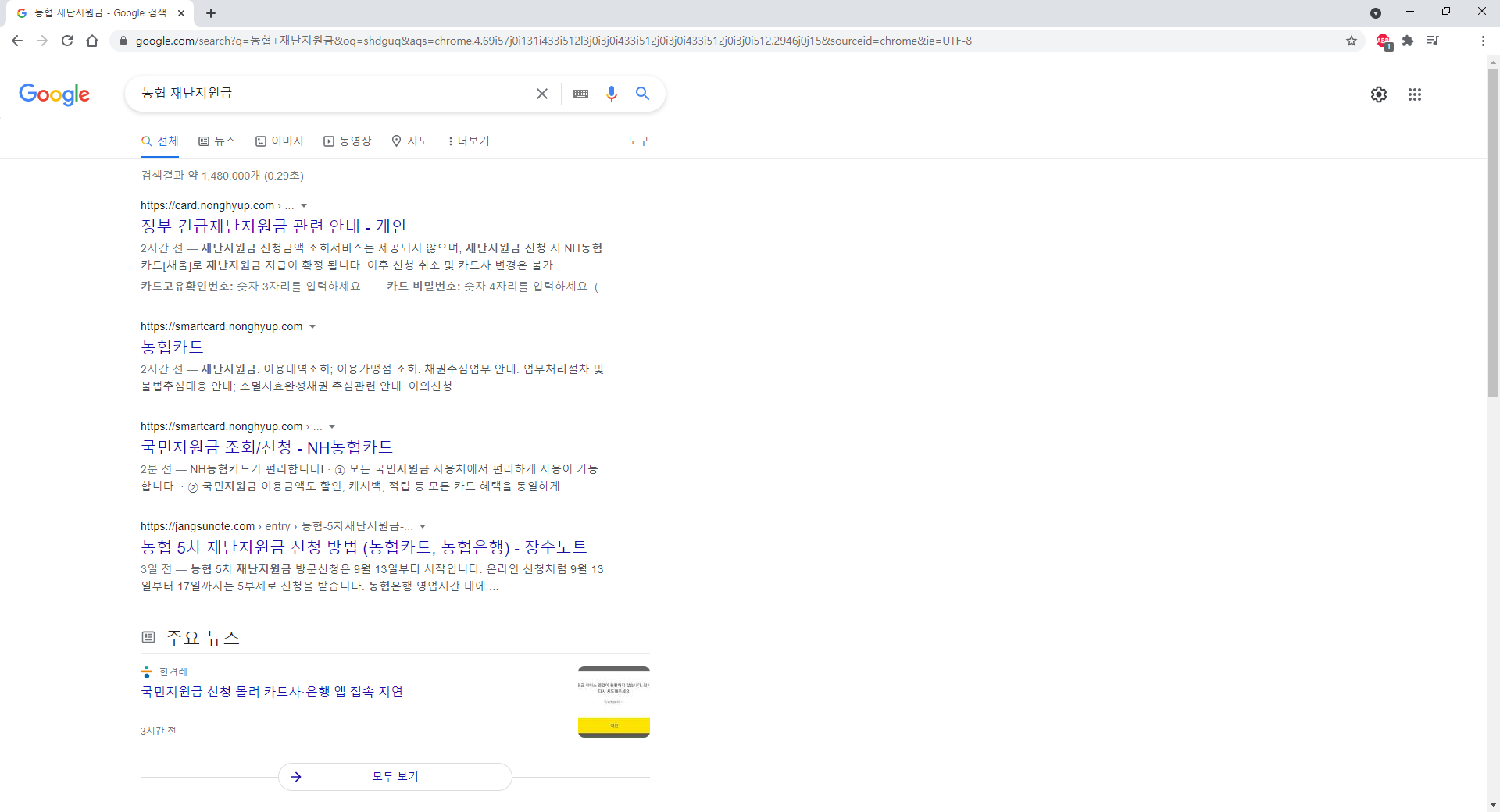
Task: Click the 3시간 전 news timestamp
Action: [159, 732]
